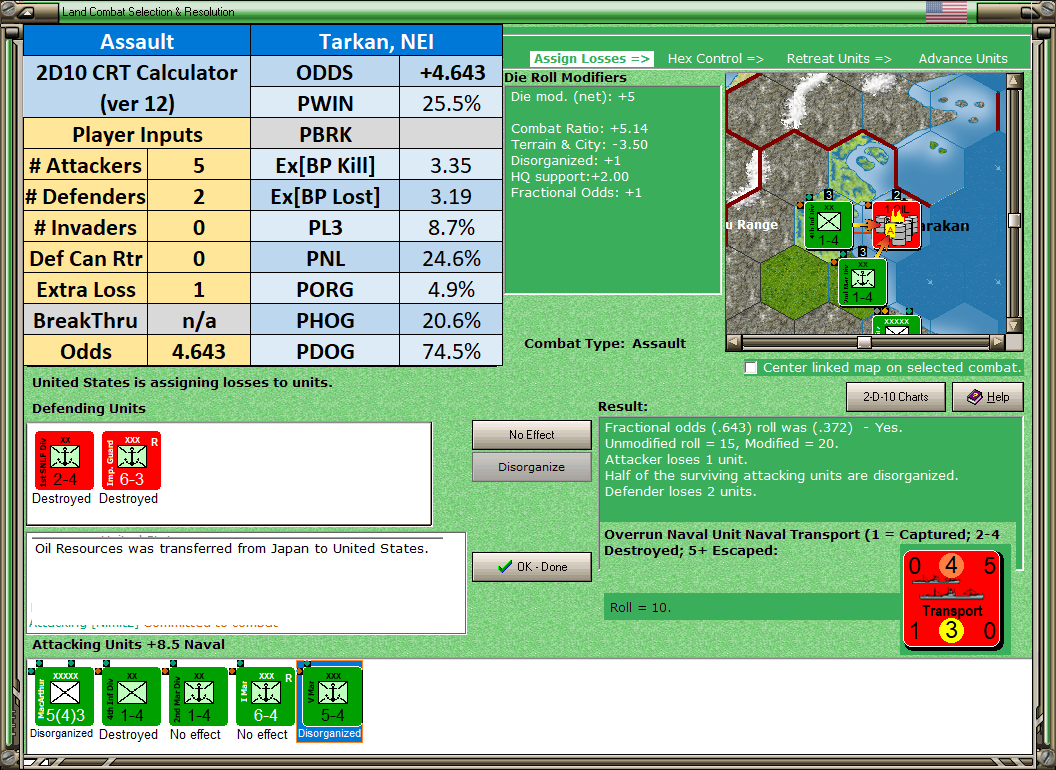This screenshot has height=770, width=1056.
Task: Click the PNL value 24.6%
Action: coord(451,259)
